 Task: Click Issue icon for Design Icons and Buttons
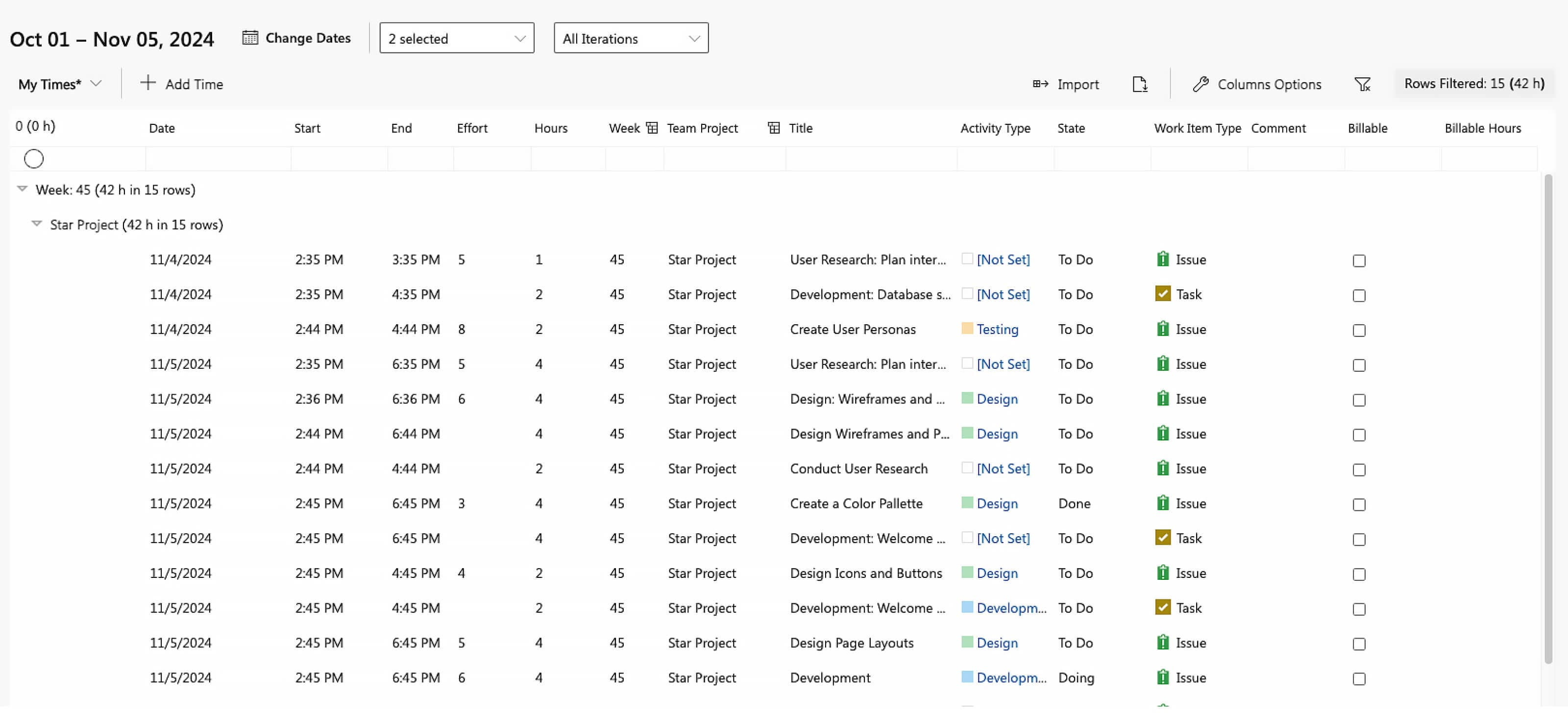[1163, 573]
